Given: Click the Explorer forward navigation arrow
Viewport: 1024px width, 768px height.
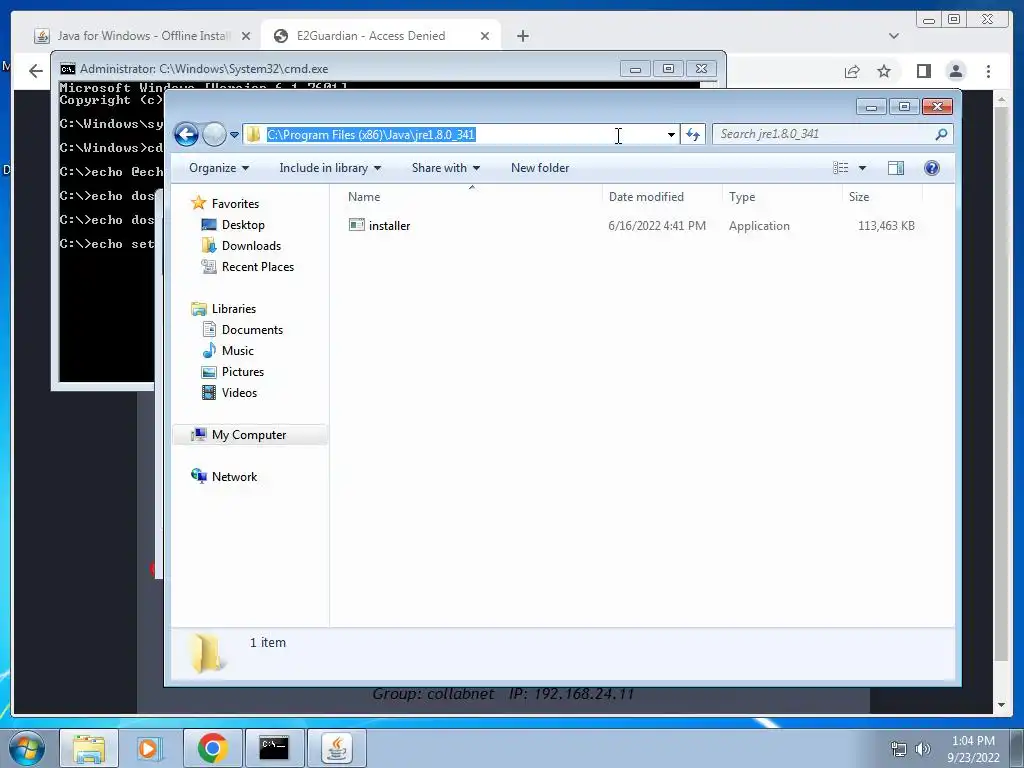Looking at the screenshot, I should [214, 135].
